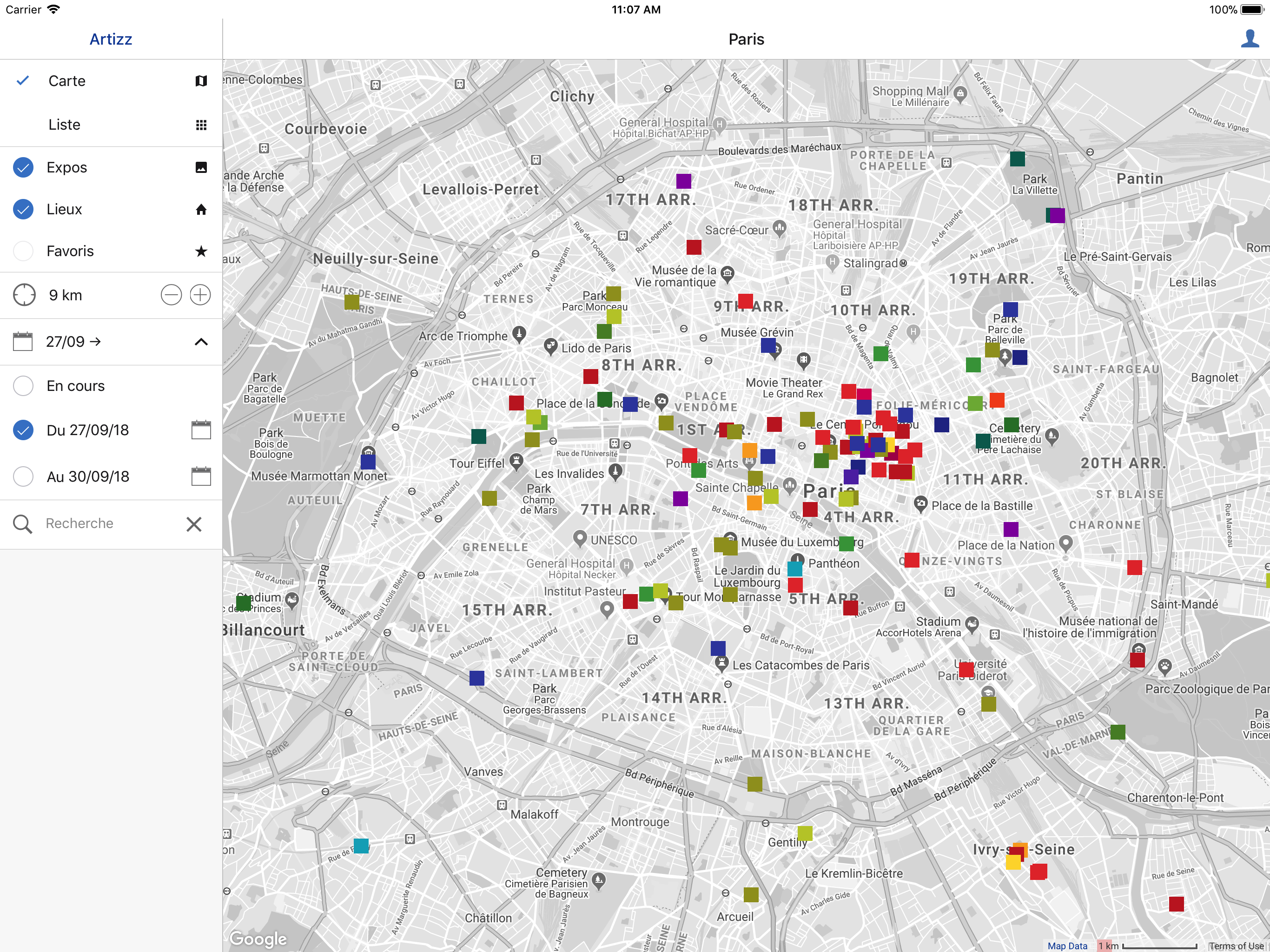Screen dimensions: 1270x952
Task: Click the map icon beside Carte
Action: (x=201, y=81)
